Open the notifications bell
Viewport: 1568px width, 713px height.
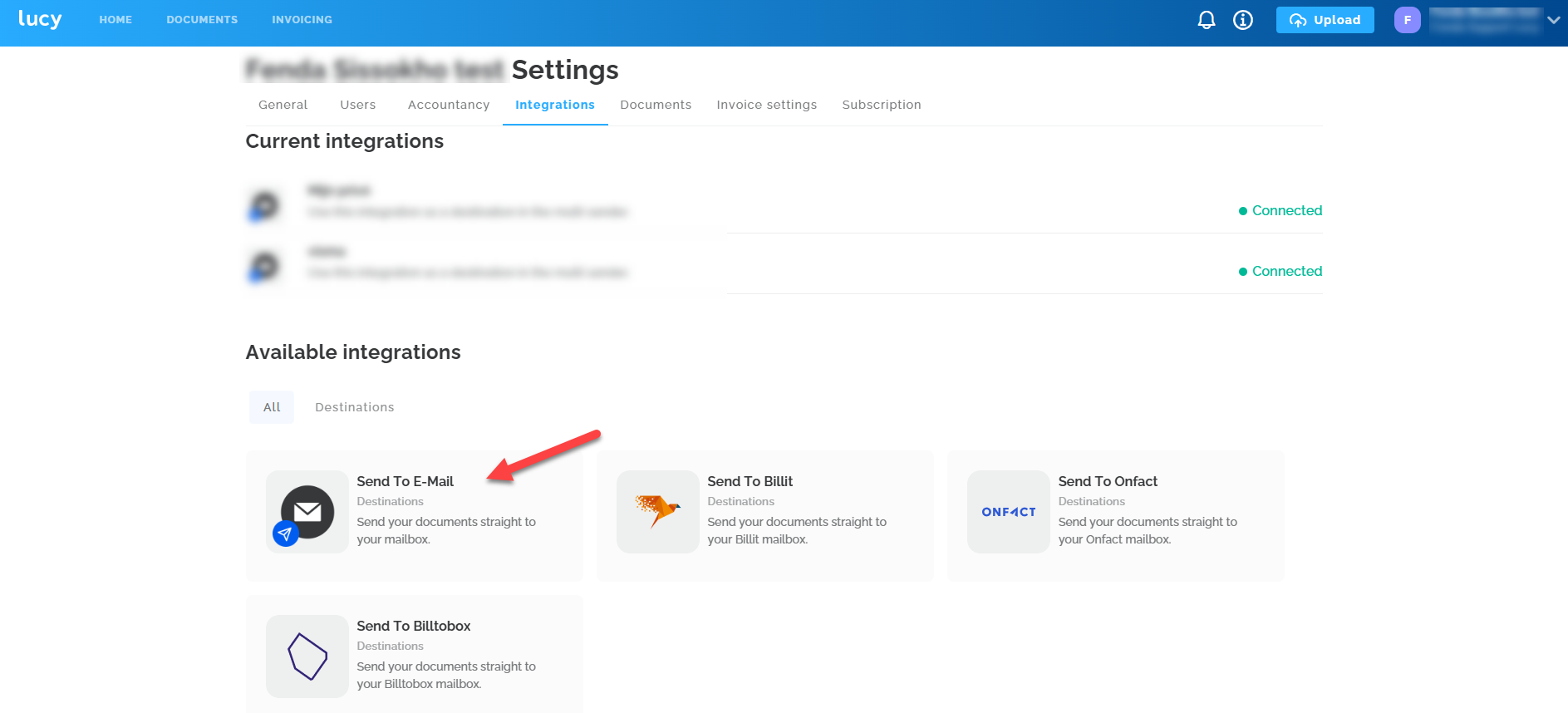click(1207, 20)
